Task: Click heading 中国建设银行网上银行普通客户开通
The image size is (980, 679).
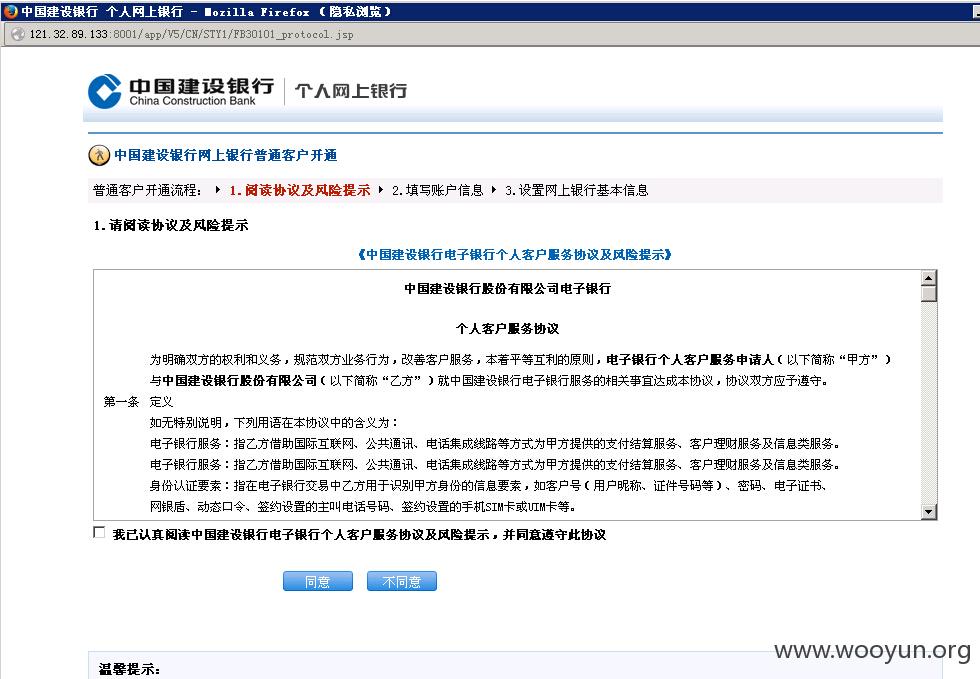Action: [x=226, y=155]
